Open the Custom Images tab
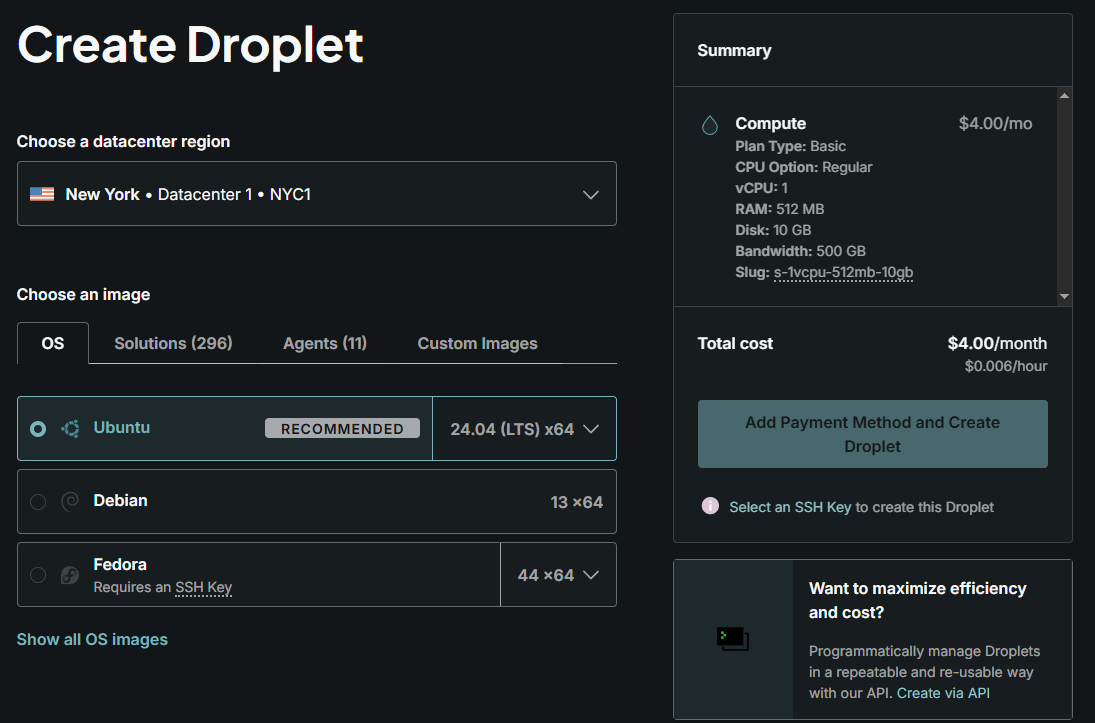 (x=478, y=343)
